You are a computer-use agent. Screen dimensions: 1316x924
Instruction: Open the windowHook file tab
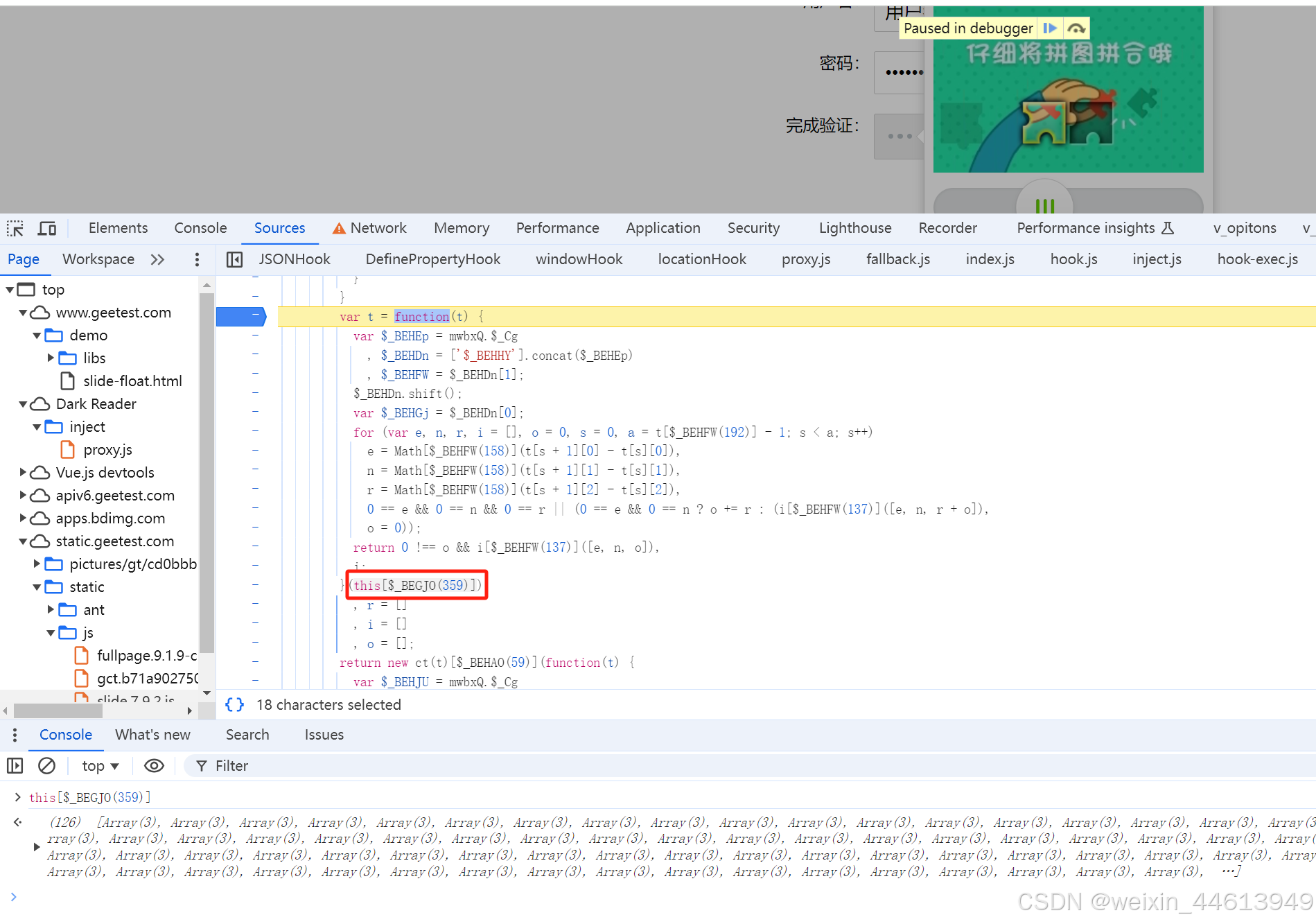(579, 259)
